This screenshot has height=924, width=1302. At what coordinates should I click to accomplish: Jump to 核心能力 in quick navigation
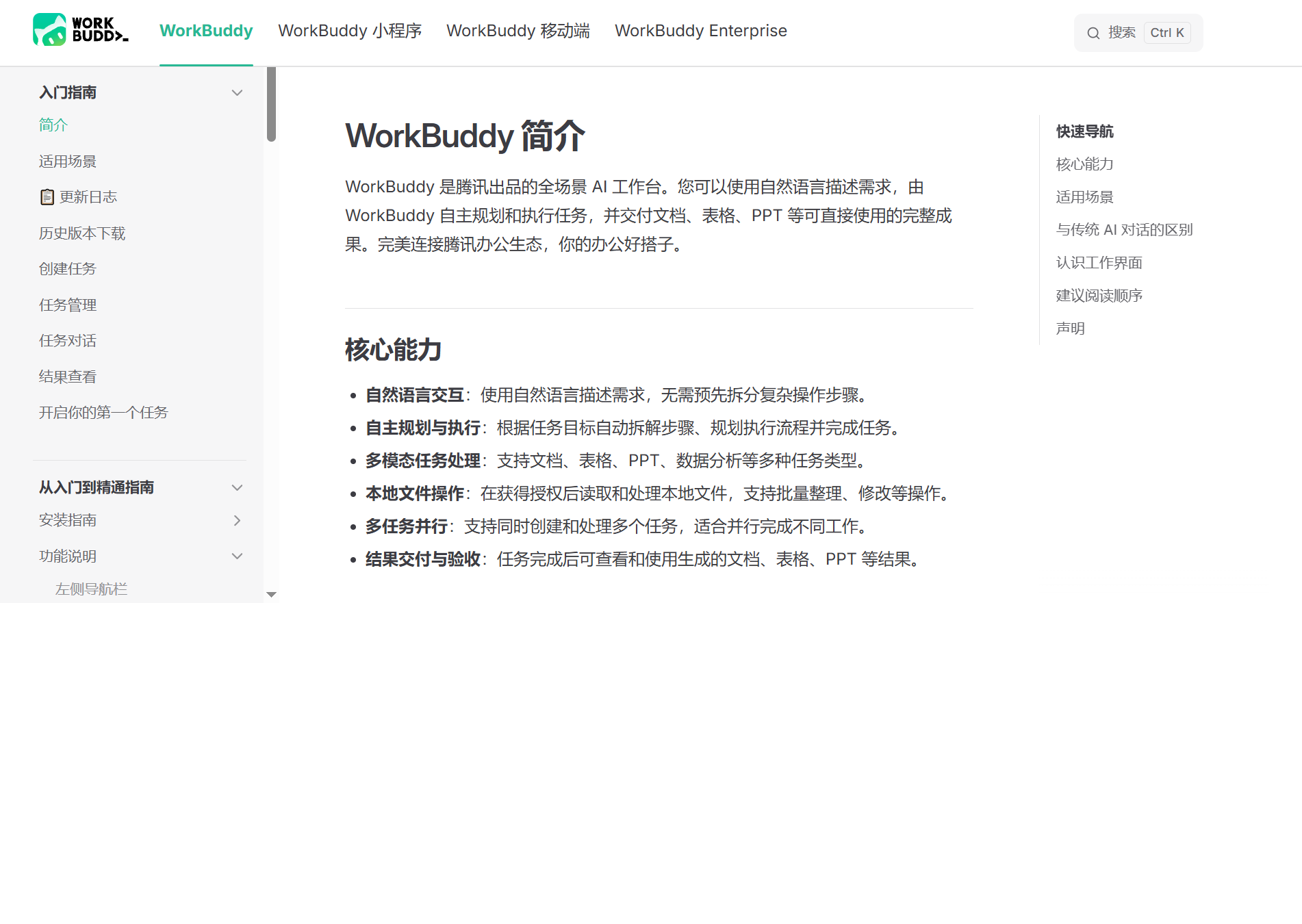(1085, 164)
